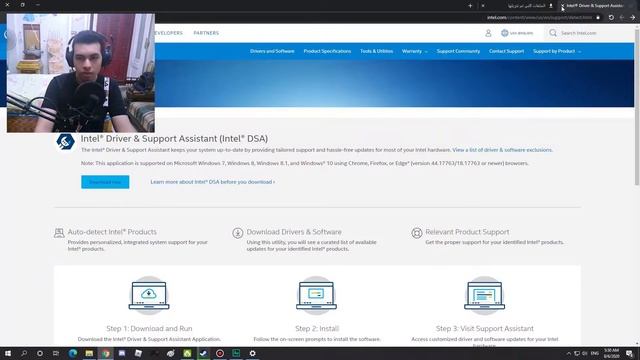Open Drivers and Software menu item
The height and width of the screenshot is (360, 640).
pyautogui.click(x=272, y=51)
